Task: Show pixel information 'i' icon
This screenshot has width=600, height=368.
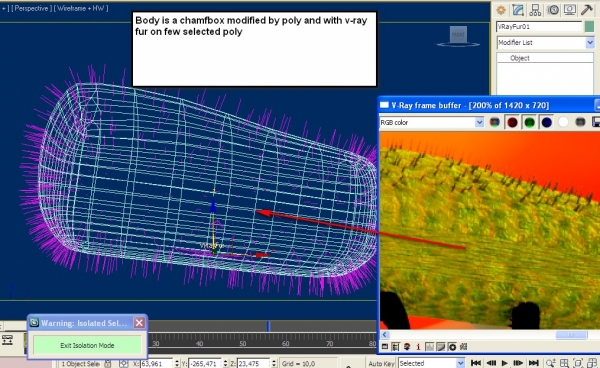Action: tap(418, 347)
